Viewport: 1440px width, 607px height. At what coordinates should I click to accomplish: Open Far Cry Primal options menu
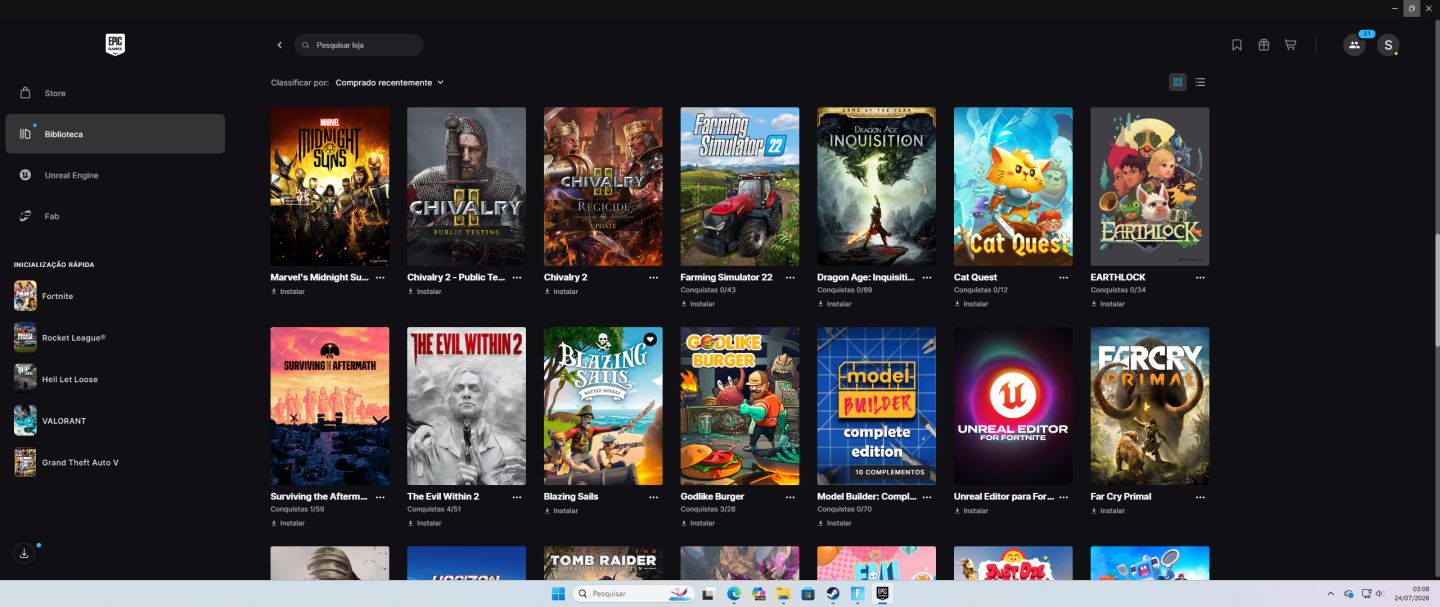click(x=1200, y=496)
